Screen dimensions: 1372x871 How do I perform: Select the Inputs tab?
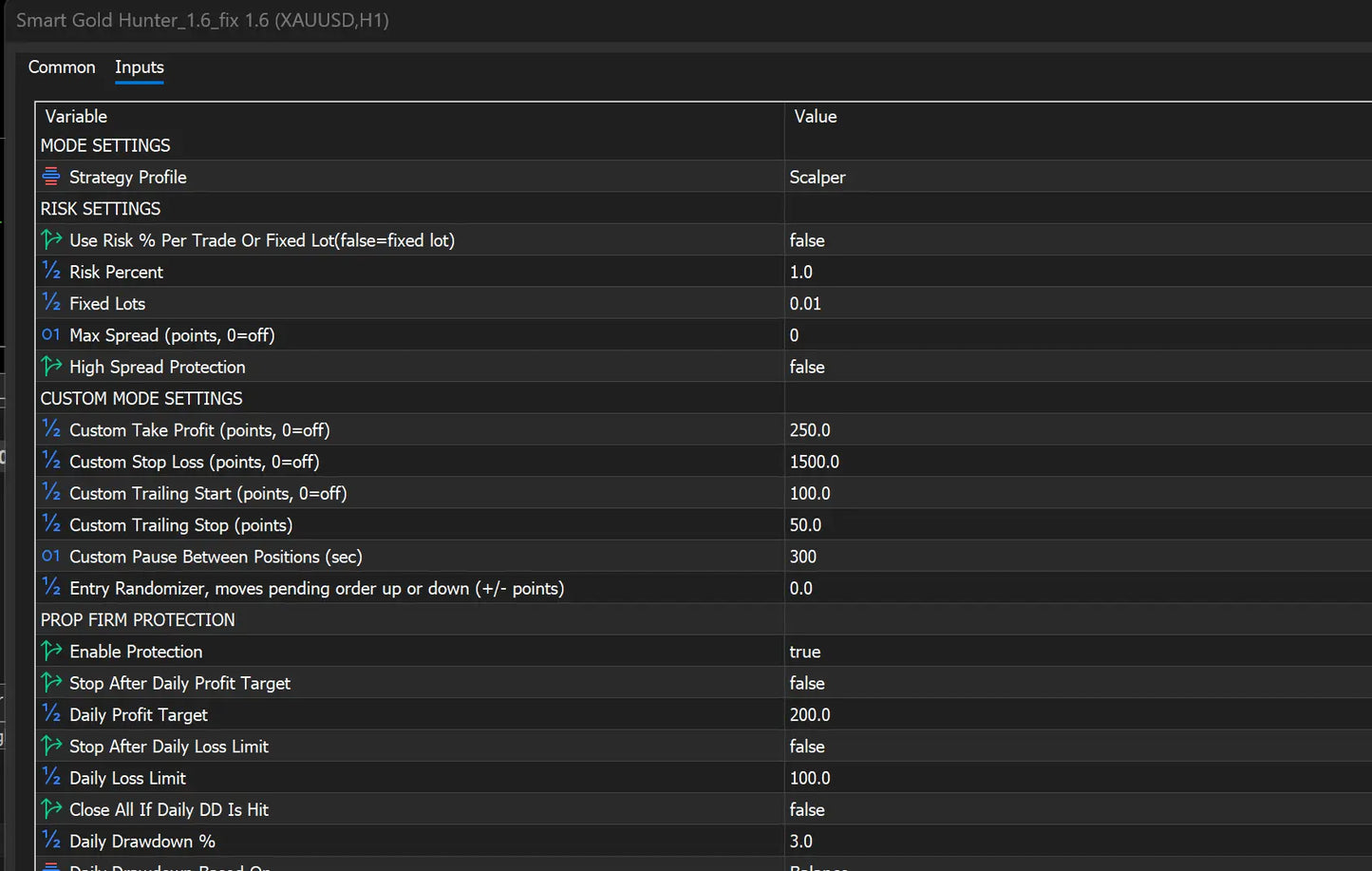pos(140,67)
